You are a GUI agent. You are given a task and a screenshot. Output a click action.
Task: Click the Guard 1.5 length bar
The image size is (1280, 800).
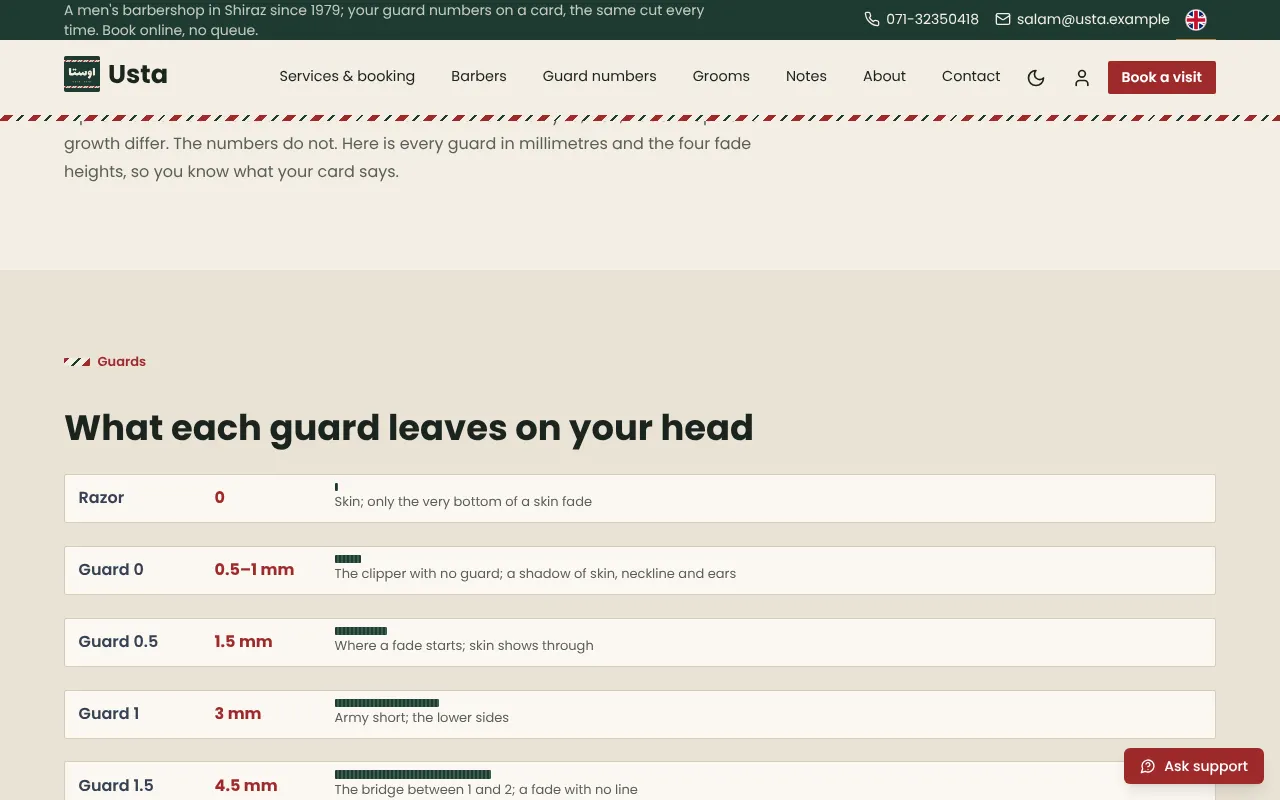pyautogui.click(x=412, y=775)
